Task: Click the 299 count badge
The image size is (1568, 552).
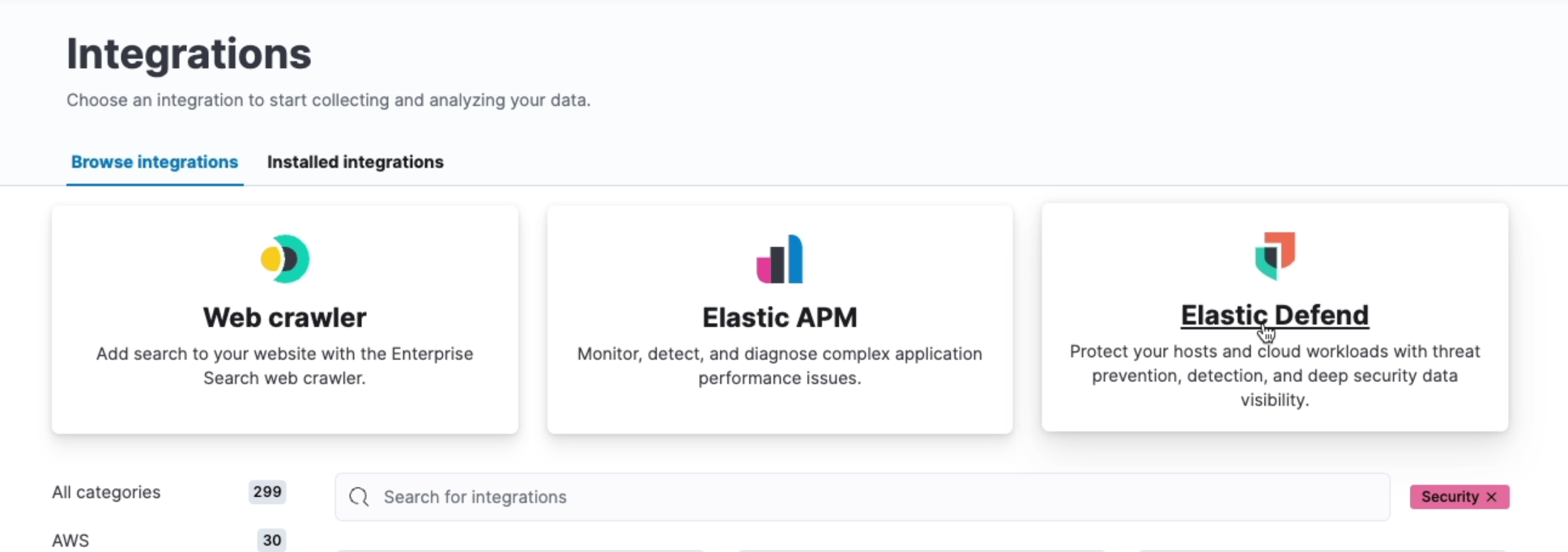Action: pos(267,492)
